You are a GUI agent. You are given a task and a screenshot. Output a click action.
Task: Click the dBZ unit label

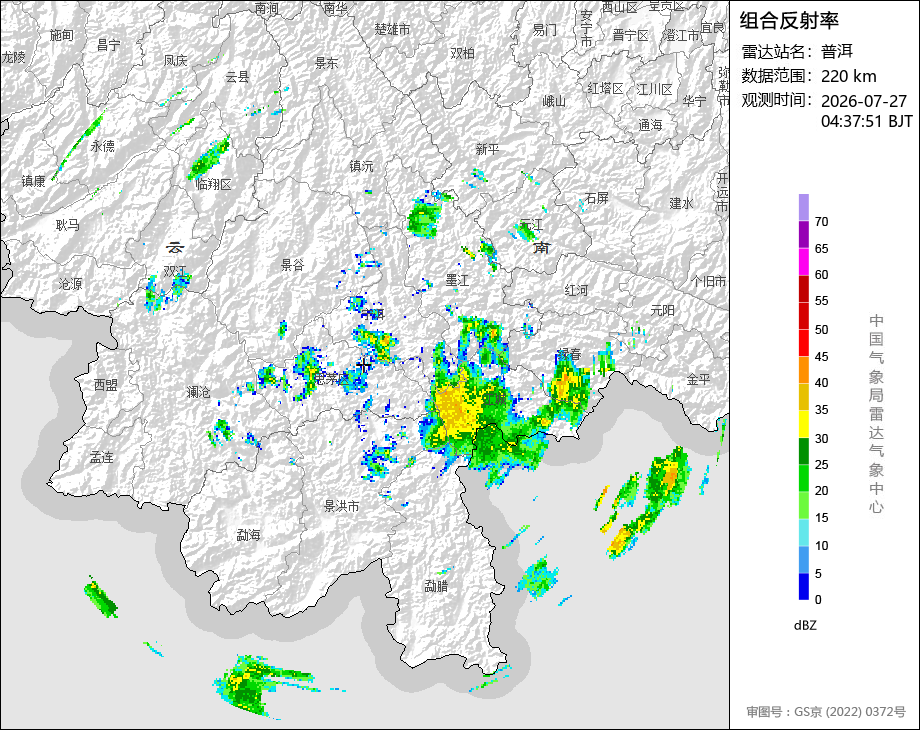805,626
